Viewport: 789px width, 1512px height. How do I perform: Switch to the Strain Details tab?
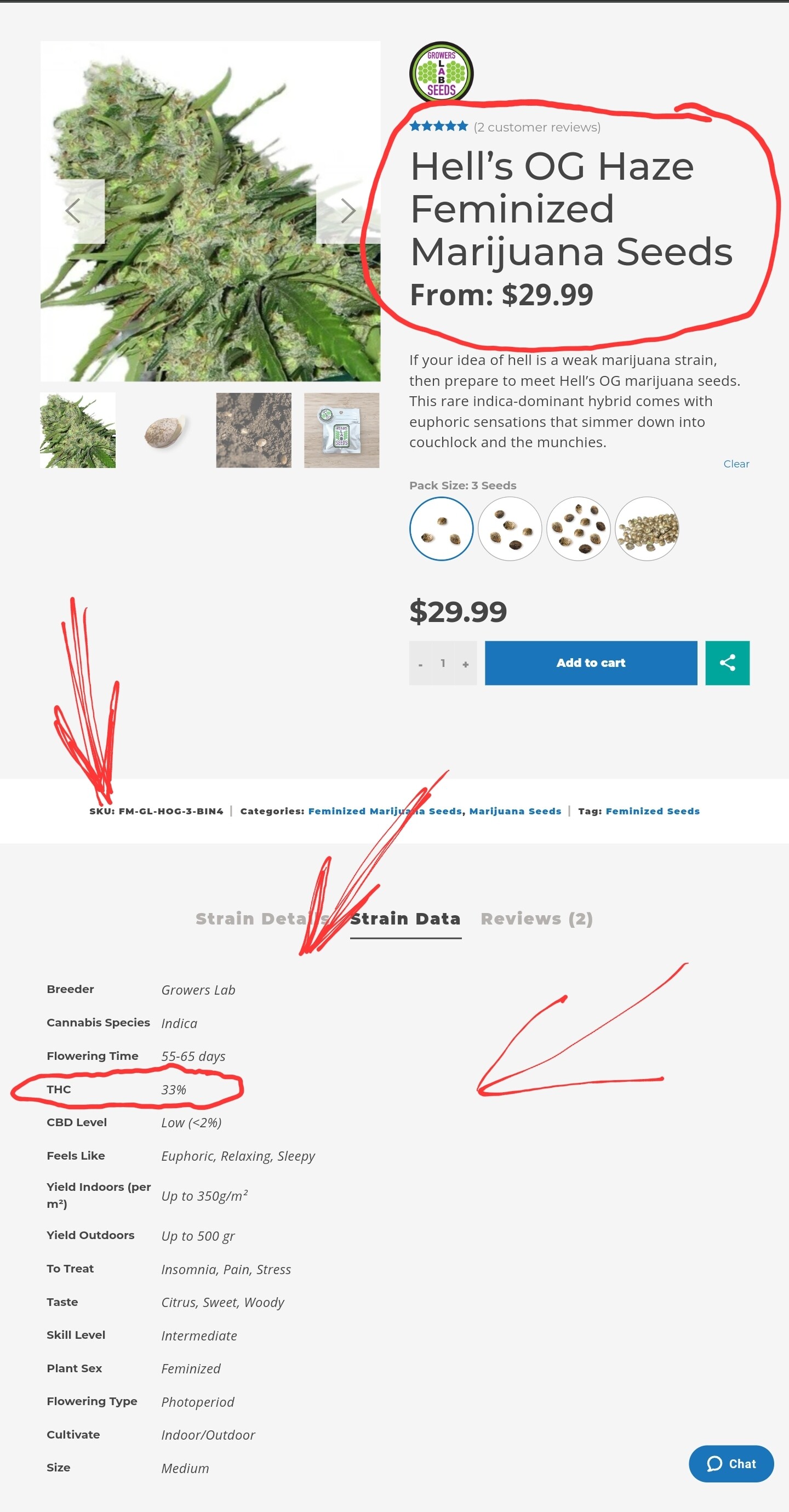tap(262, 918)
